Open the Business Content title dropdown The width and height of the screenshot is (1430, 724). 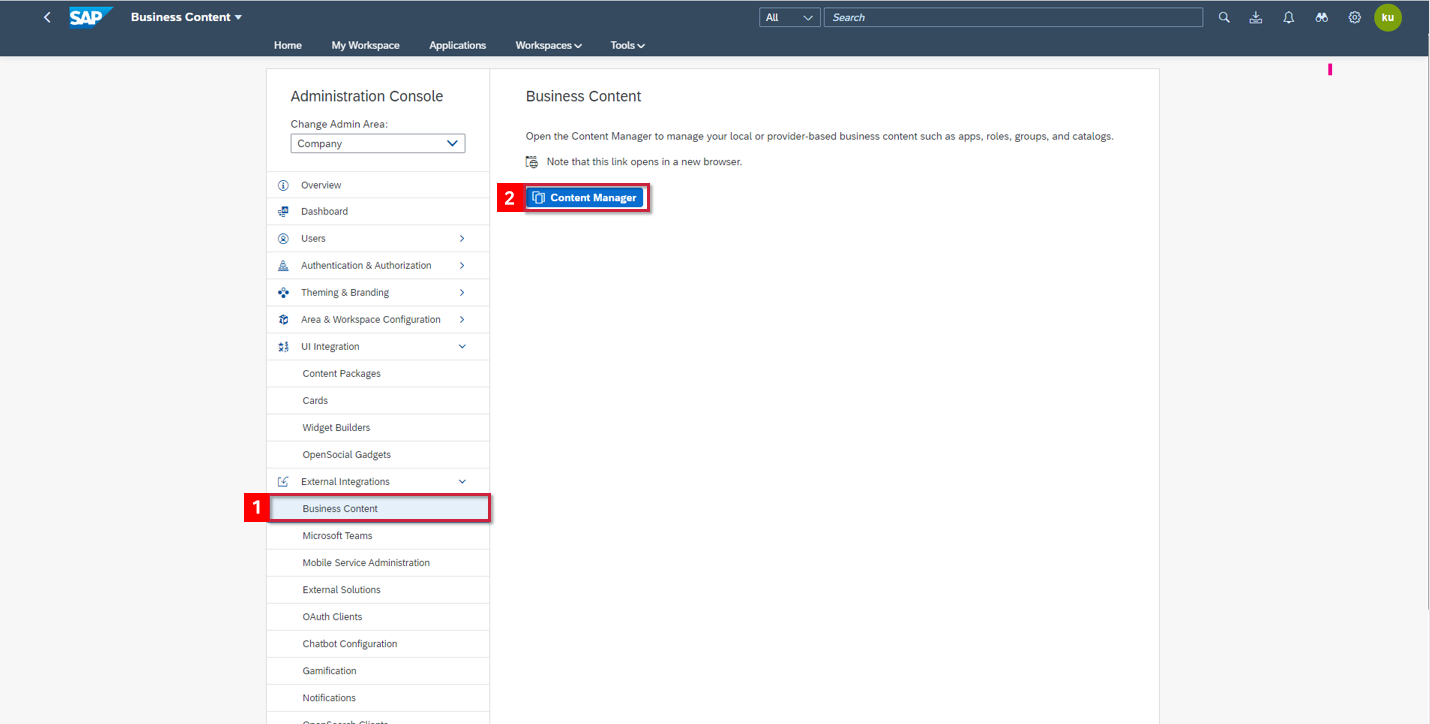point(186,17)
